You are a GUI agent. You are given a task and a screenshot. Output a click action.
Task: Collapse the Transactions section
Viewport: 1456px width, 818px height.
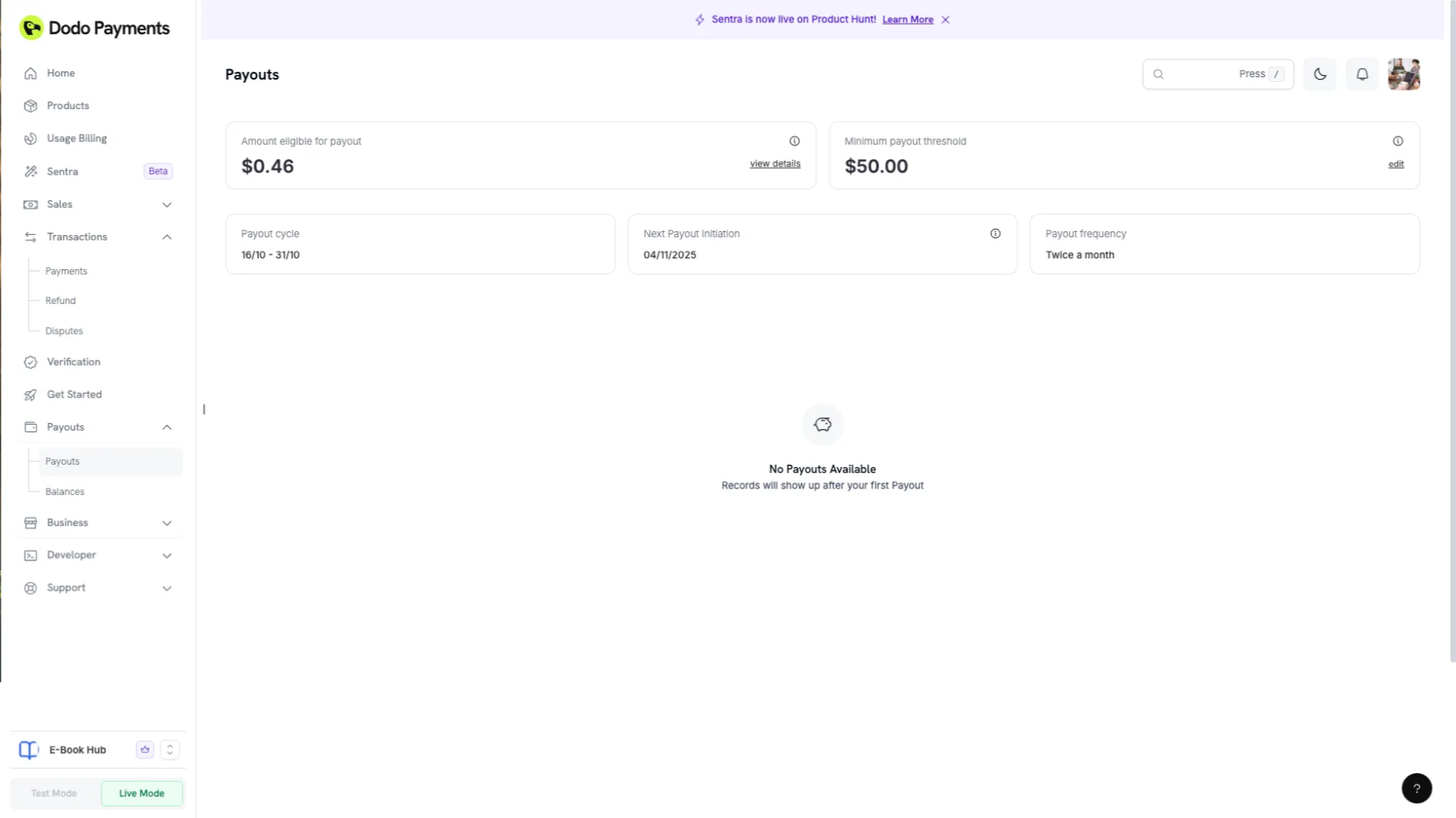click(166, 237)
